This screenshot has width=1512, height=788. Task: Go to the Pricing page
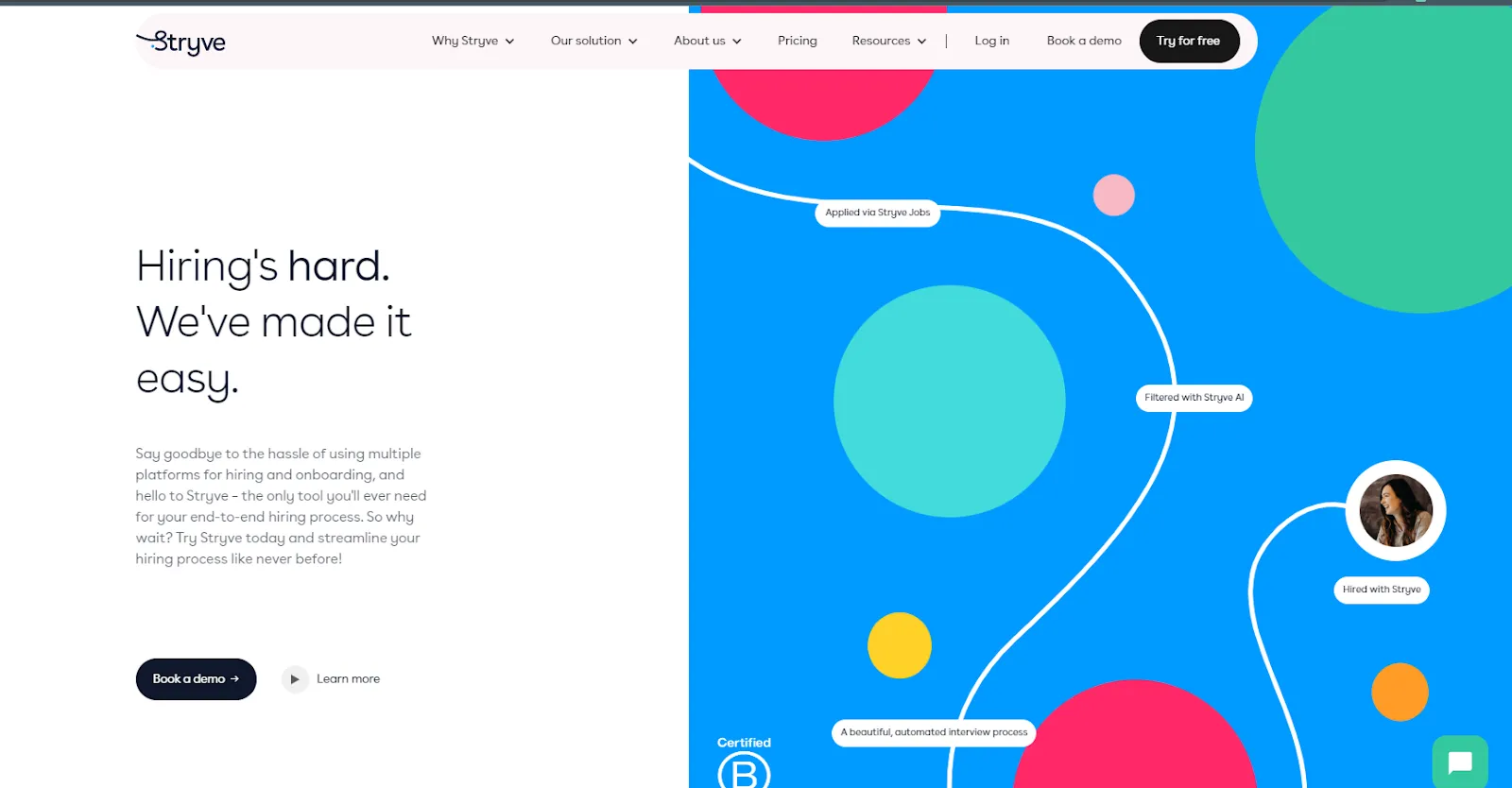point(798,41)
